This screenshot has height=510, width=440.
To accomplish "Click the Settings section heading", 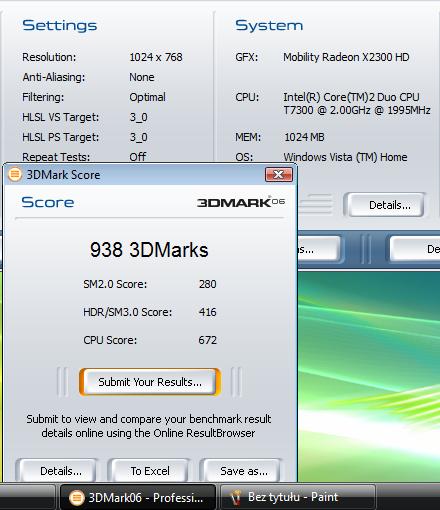I will coord(60,26).
